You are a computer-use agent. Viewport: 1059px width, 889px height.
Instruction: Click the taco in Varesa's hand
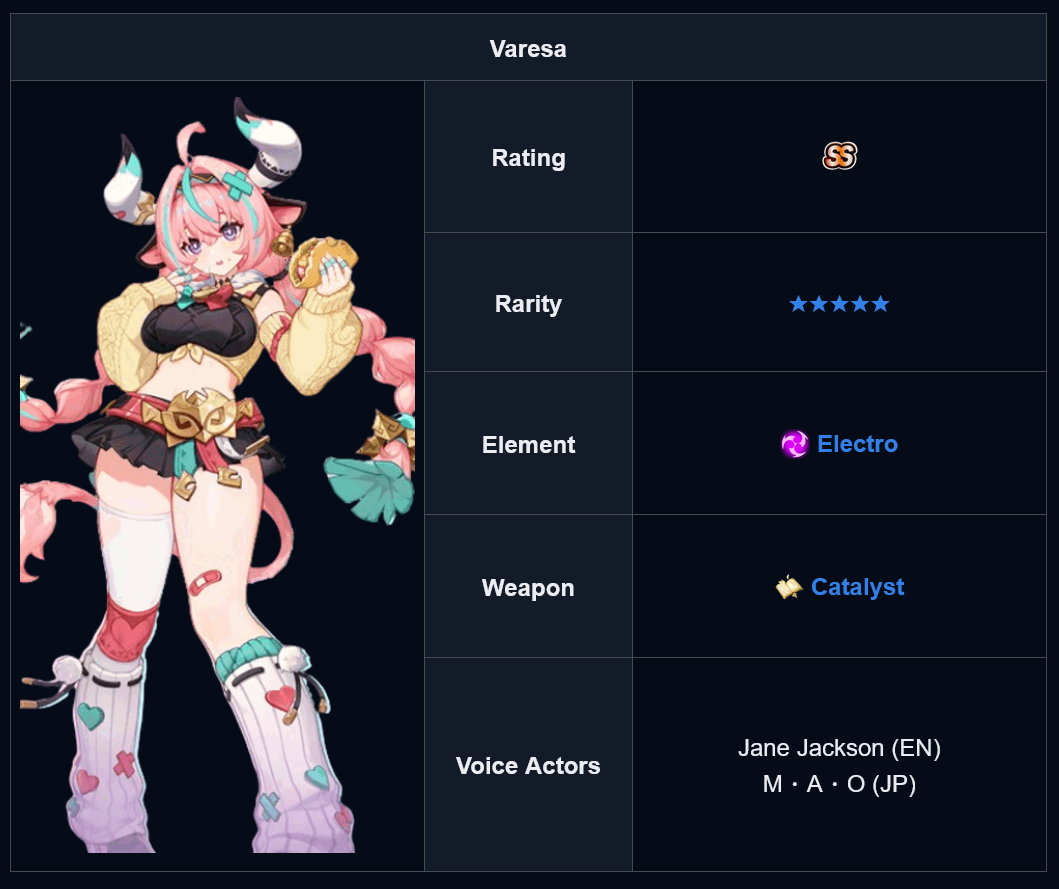tap(322, 261)
